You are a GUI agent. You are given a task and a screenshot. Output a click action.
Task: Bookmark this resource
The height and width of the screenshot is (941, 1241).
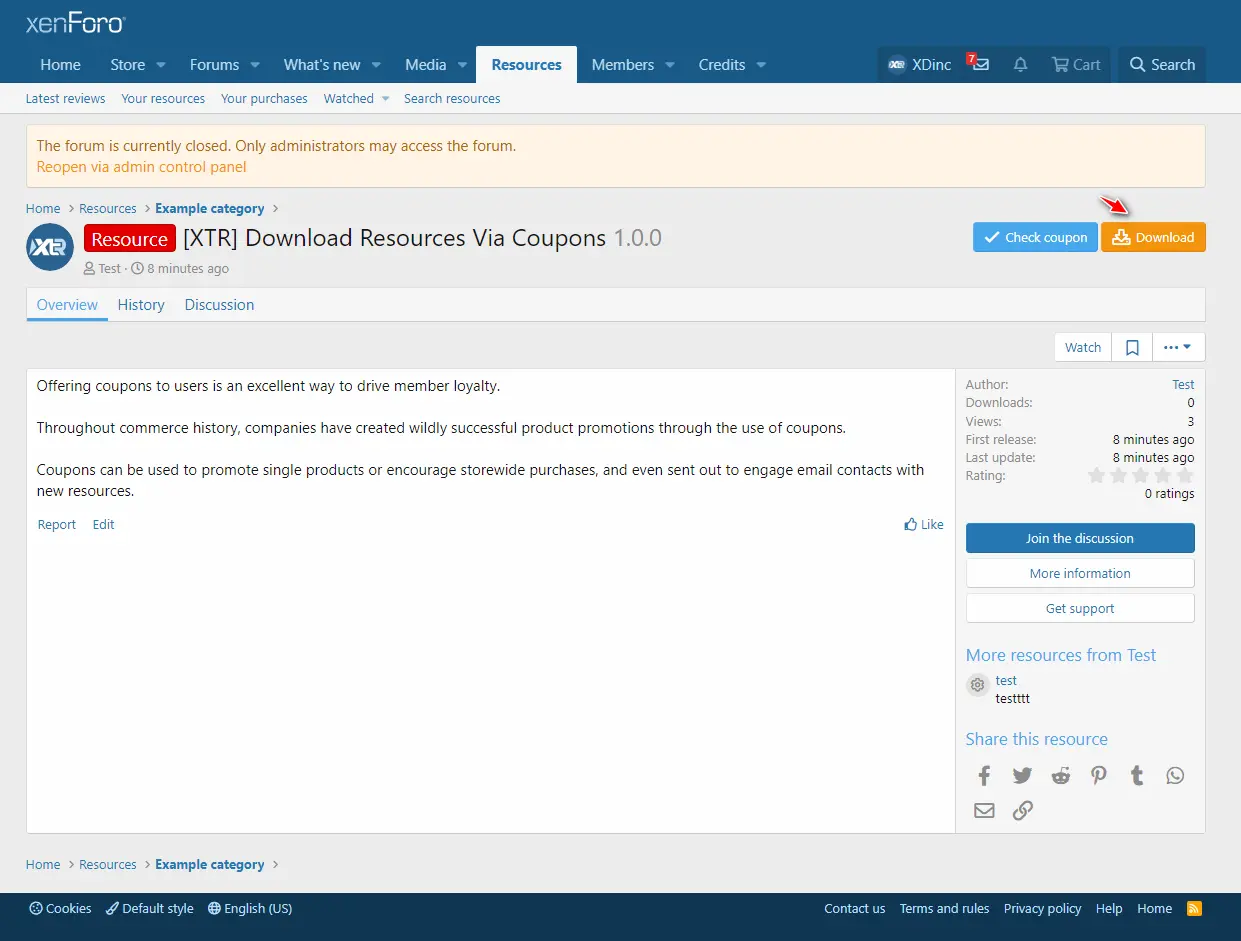point(1132,347)
